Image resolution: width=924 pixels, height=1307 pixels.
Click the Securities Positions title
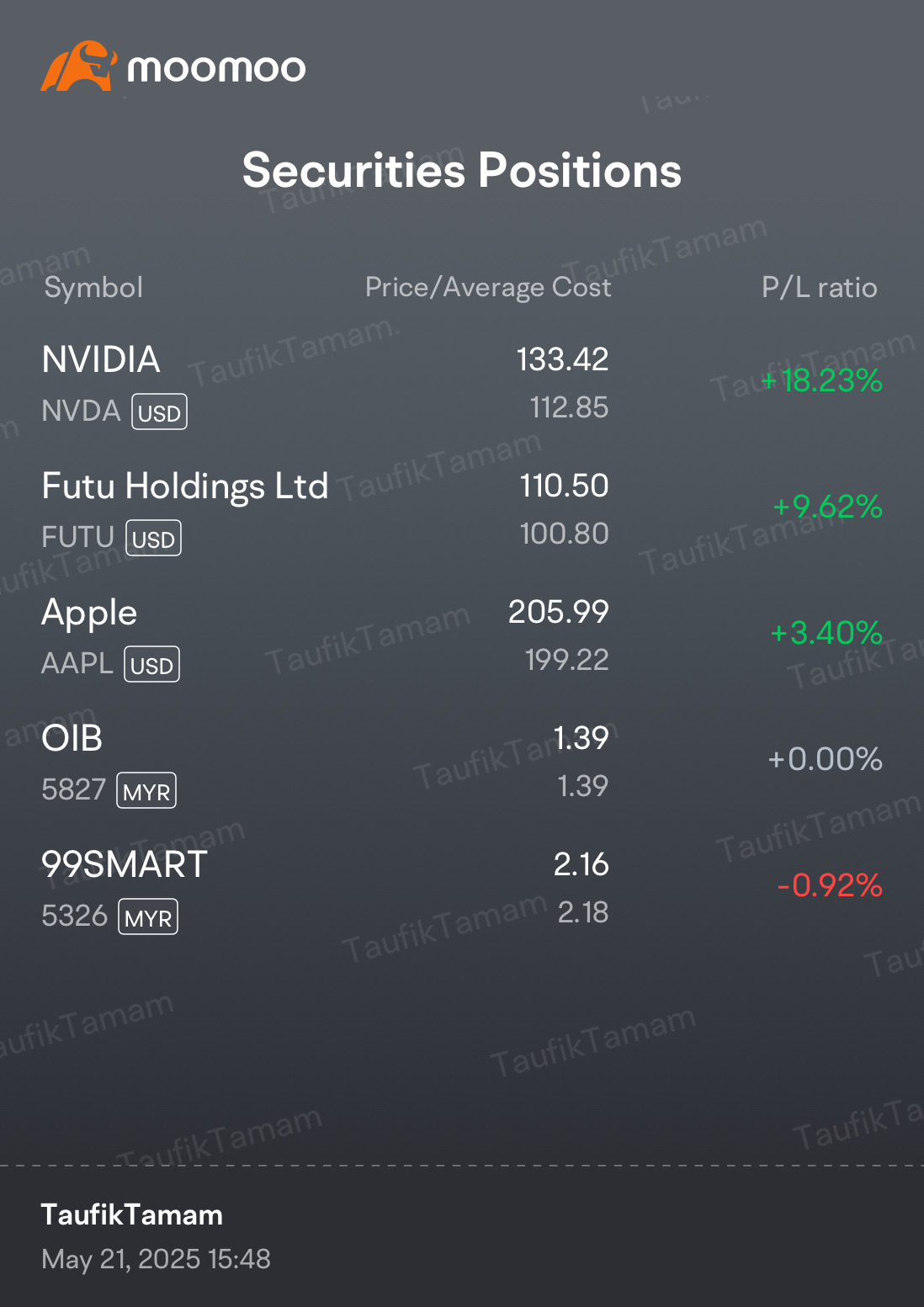tap(462, 171)
